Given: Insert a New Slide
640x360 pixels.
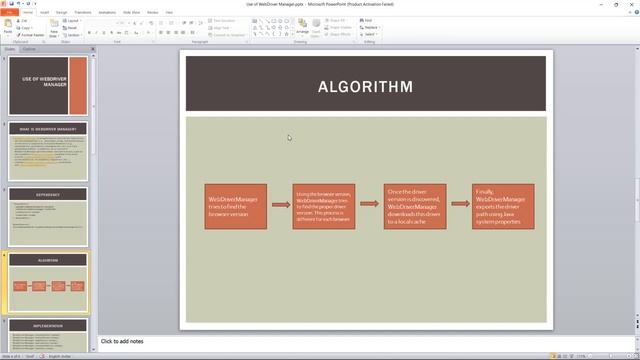Looking at the screenshot, I should 54,28.
